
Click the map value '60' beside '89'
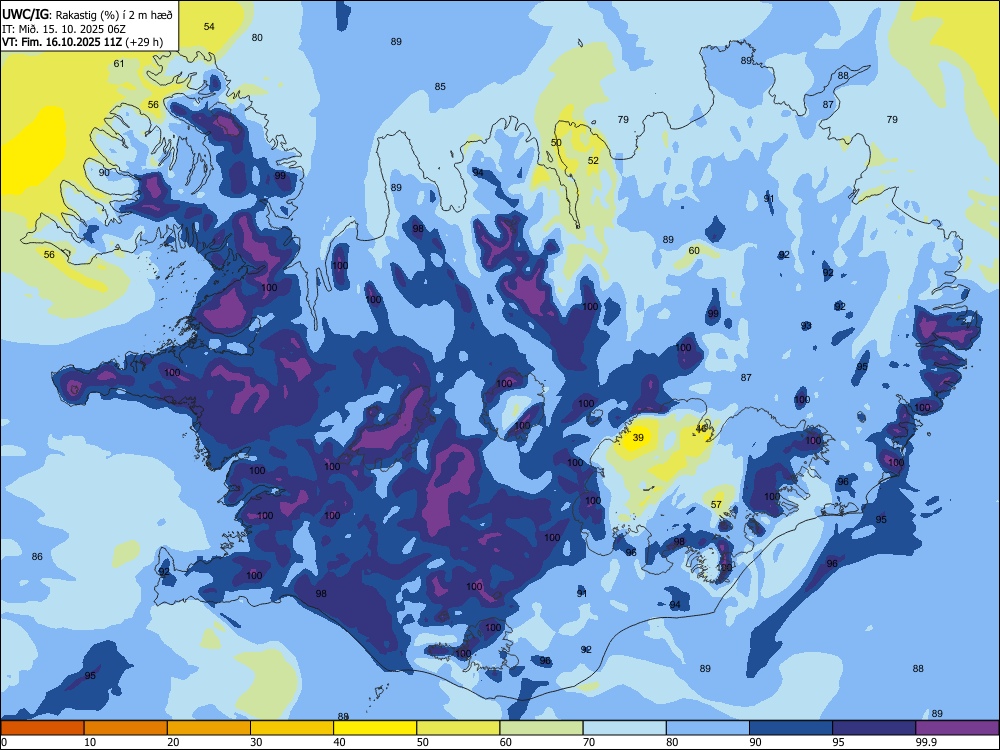694,250
